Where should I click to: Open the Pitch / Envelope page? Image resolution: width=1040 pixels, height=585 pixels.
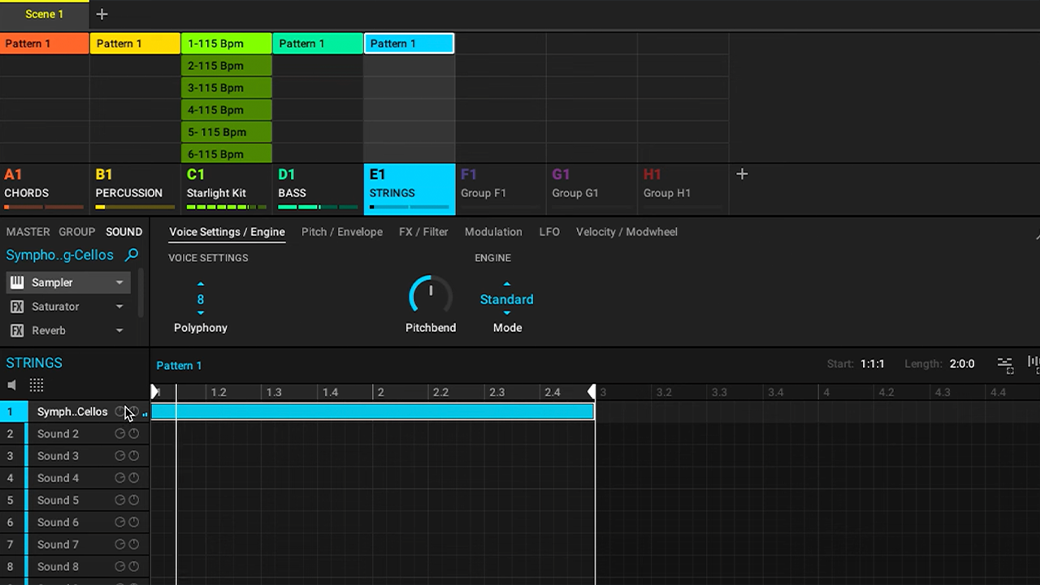pyautogui.click(x=342, y=232)
